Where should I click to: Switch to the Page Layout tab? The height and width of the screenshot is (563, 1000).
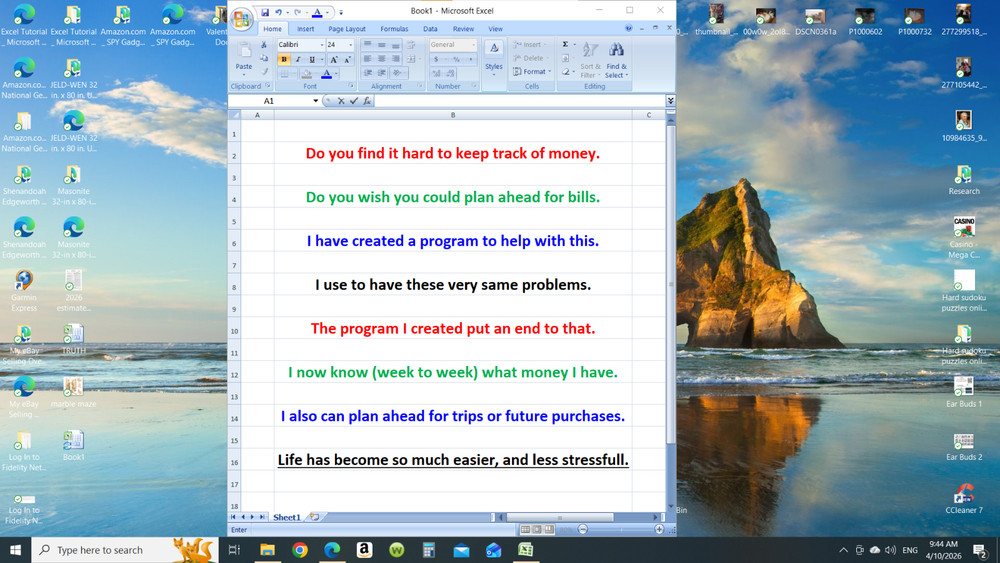(347, 29)
